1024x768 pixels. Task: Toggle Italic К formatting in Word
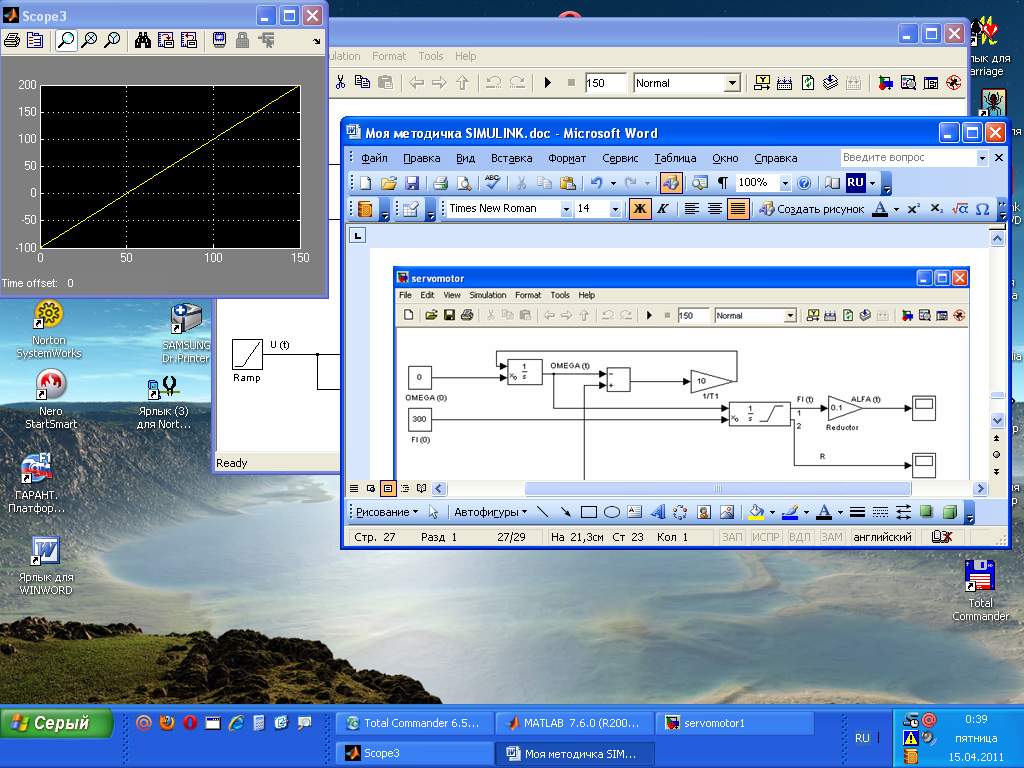pos(663,208)
